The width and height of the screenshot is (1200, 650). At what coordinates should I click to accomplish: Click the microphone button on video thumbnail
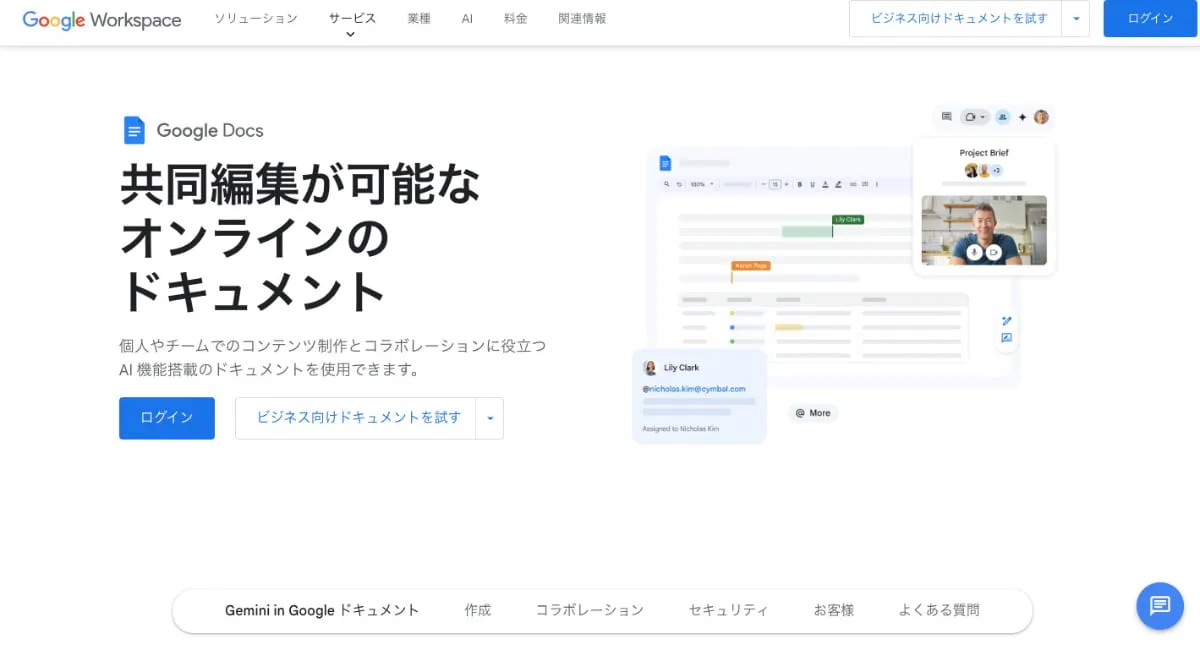pyautogui.click(x=974, y=252)
